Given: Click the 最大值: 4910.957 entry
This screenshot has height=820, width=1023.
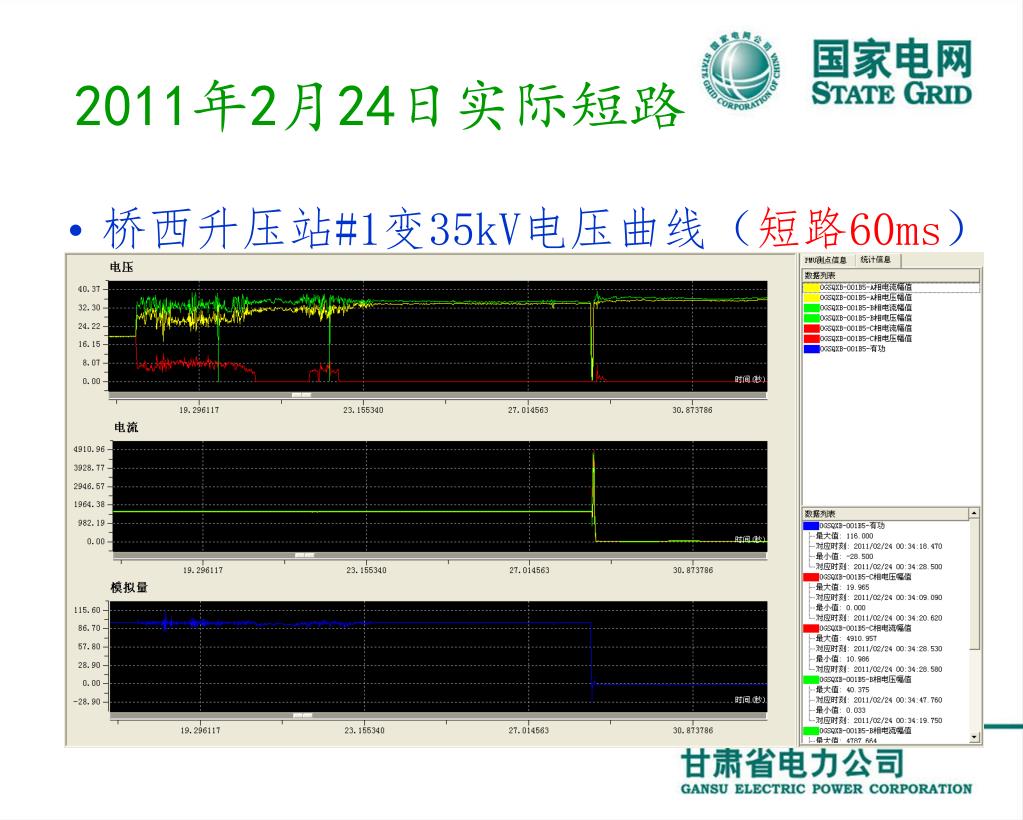Looking at the screenshot, I should 846,639.
